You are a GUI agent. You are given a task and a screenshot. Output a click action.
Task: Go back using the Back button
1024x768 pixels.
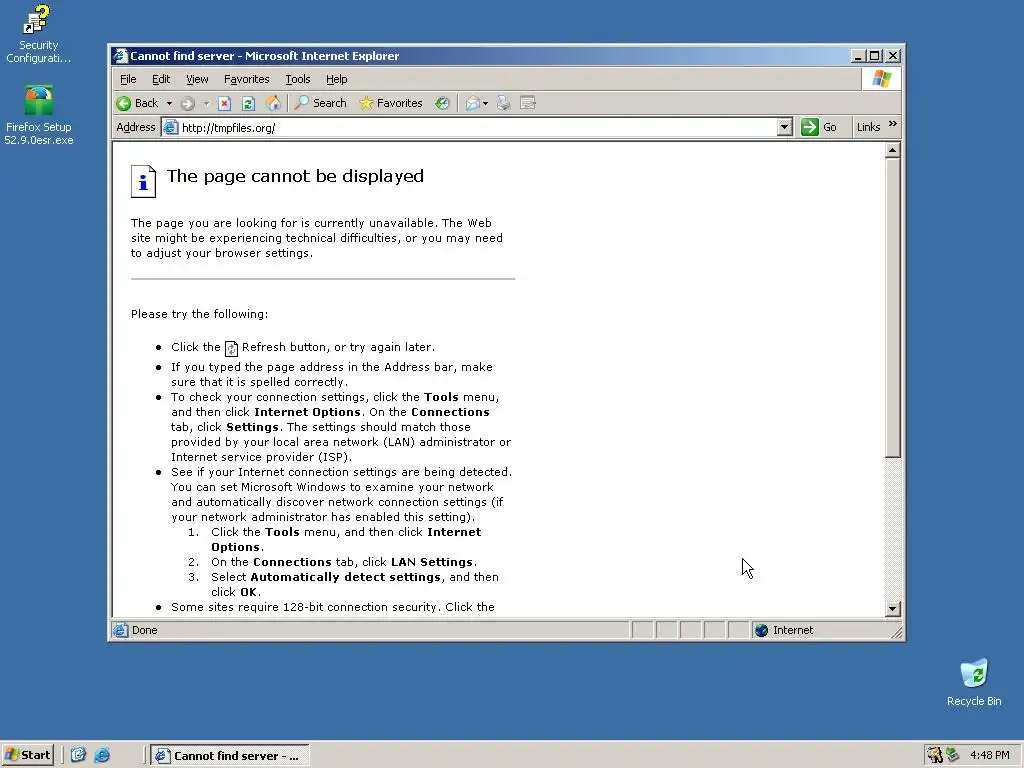(137, 103)
